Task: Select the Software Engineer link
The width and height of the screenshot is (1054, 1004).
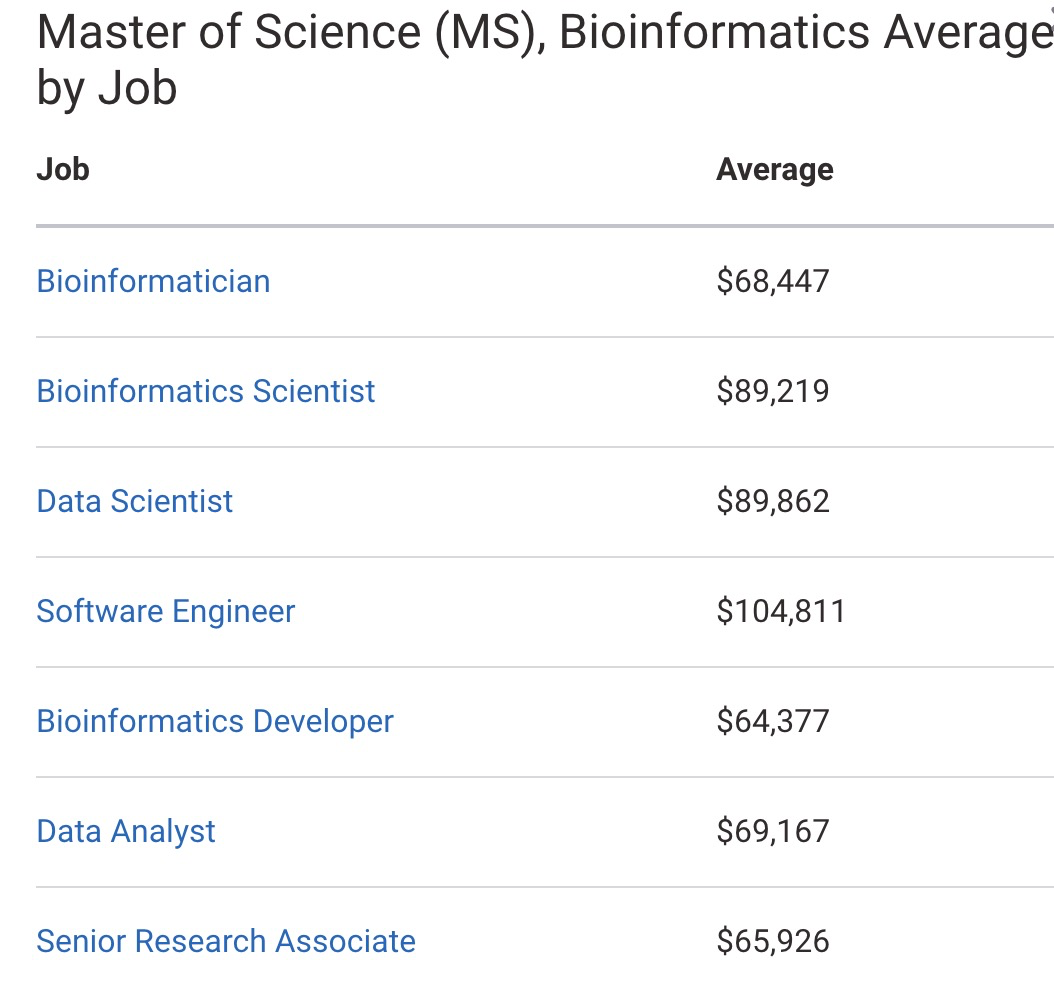Action: coord(166,611)
